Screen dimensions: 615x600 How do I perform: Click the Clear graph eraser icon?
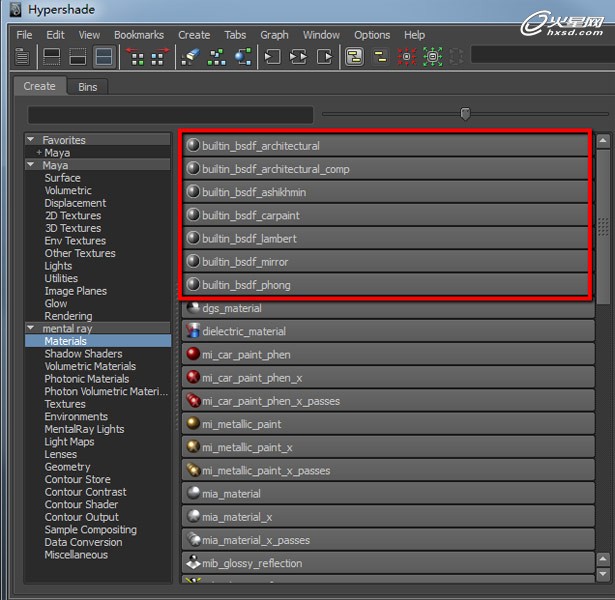[191, 57]
